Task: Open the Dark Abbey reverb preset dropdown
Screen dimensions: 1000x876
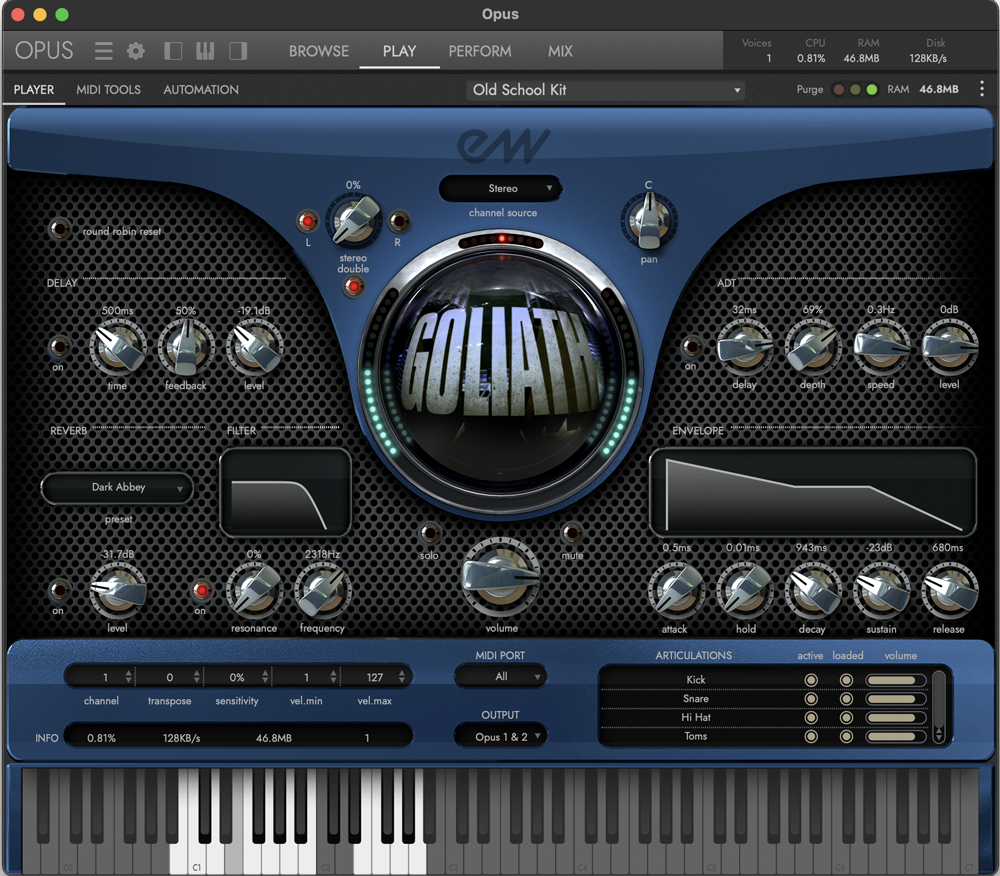Action: pyautogui.click(x=116, y=488)
